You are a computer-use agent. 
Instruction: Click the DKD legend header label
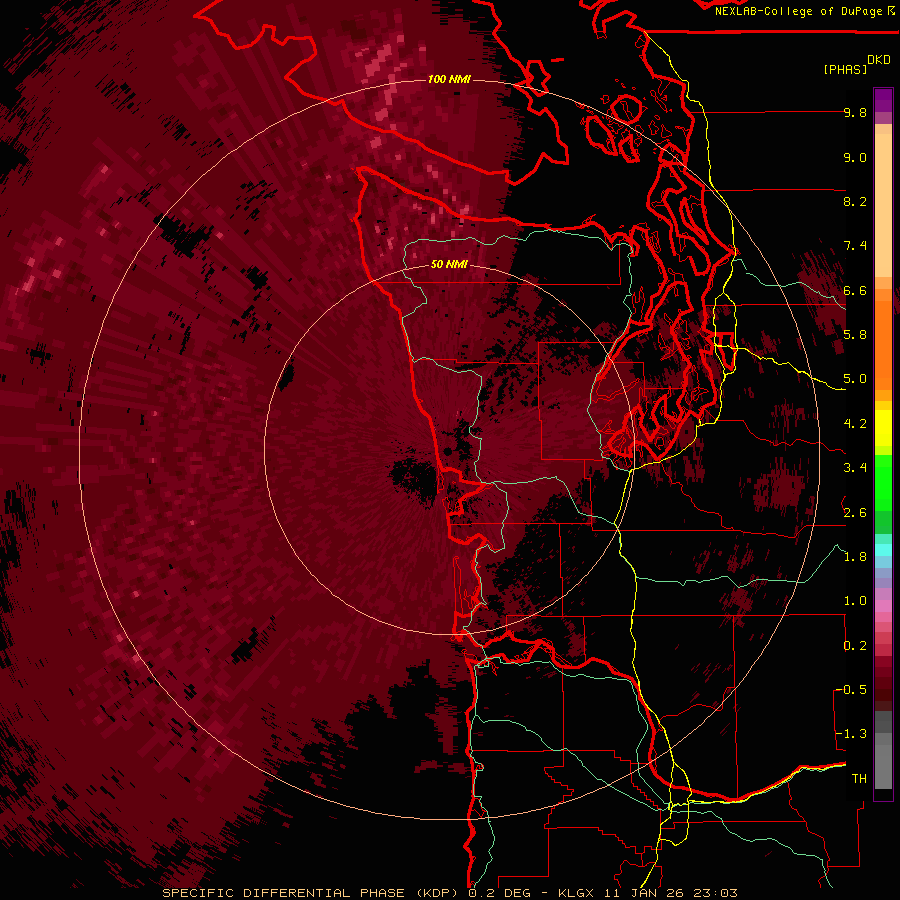pos(879,60)
